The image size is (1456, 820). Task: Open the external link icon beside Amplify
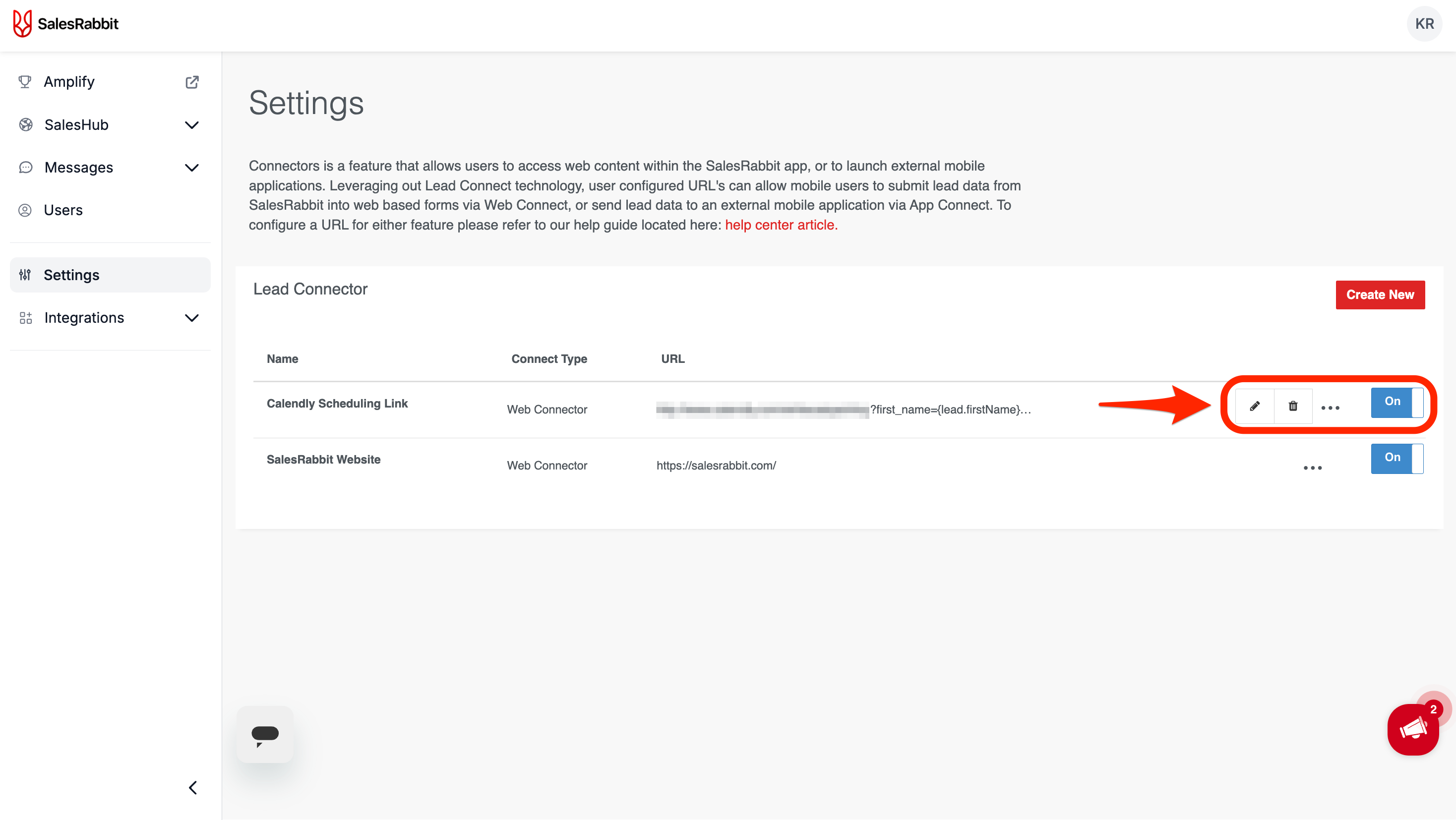click(192, 82)
